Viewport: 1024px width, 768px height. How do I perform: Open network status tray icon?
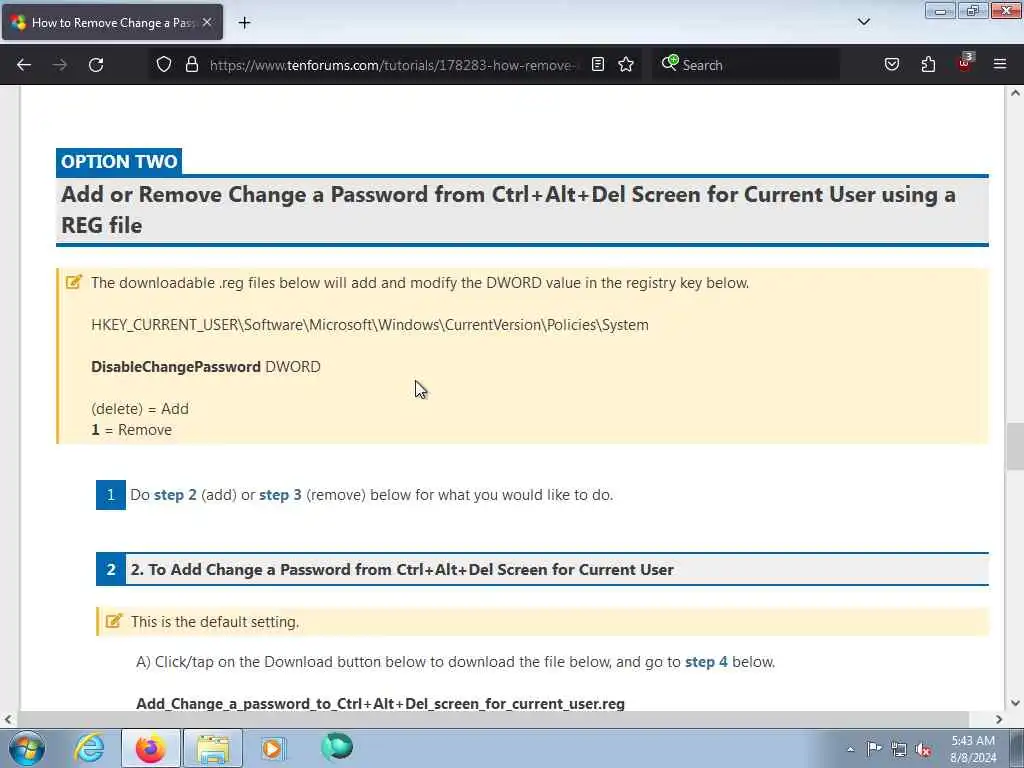tap(899, 749)
